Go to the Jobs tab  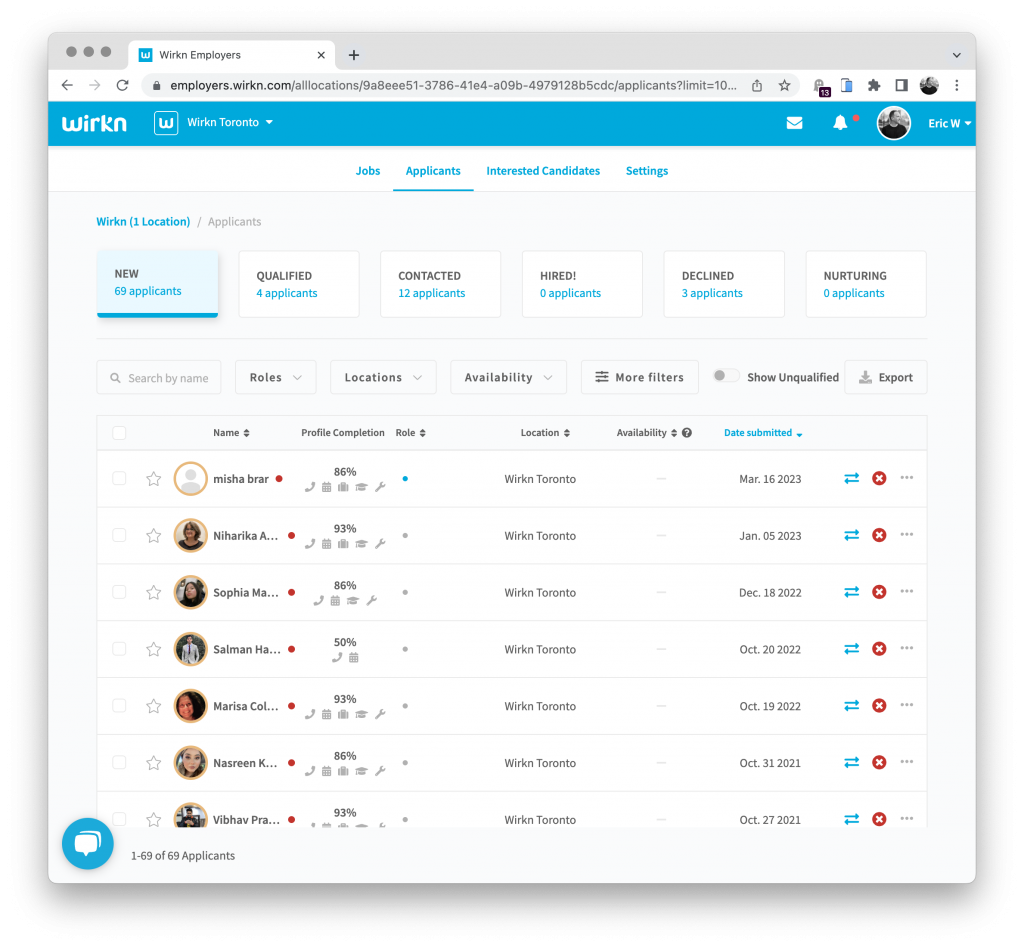[368, 171]
